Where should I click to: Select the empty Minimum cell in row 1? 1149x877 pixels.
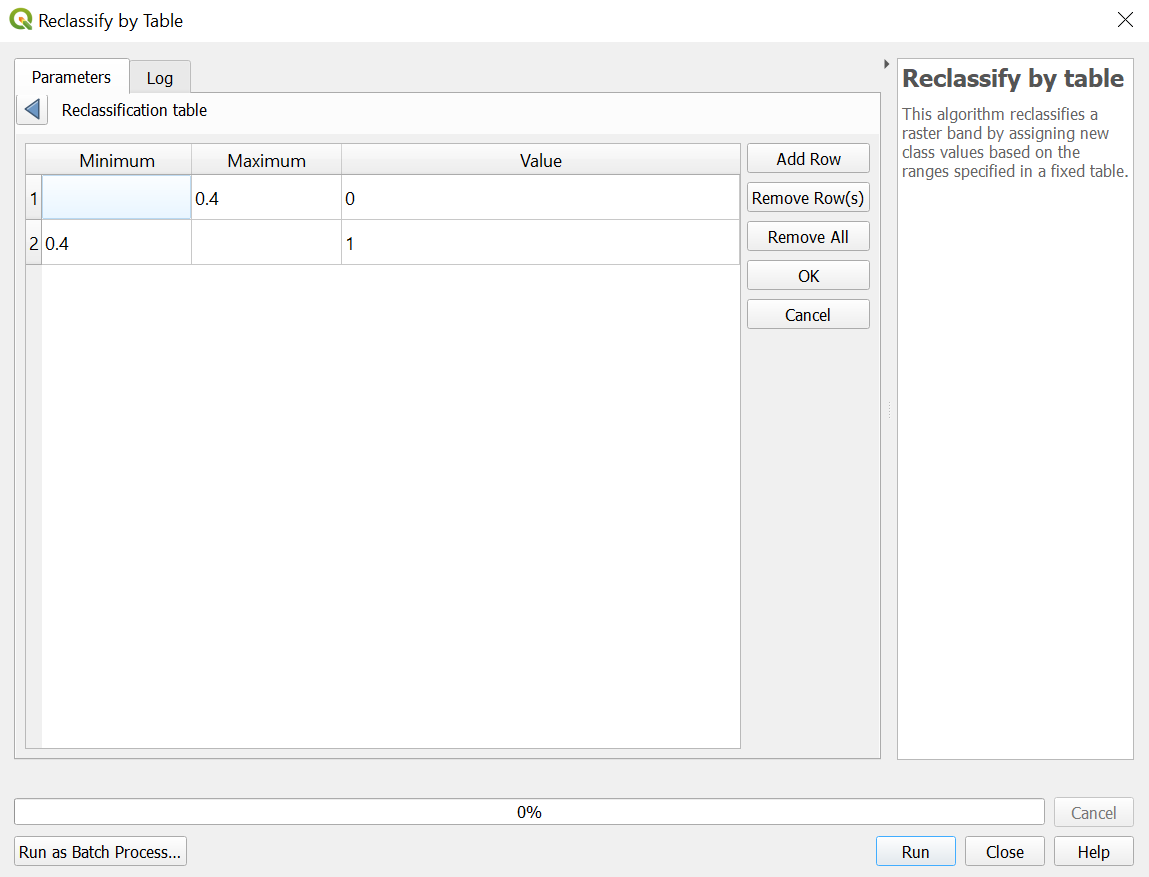coord(117,198)
